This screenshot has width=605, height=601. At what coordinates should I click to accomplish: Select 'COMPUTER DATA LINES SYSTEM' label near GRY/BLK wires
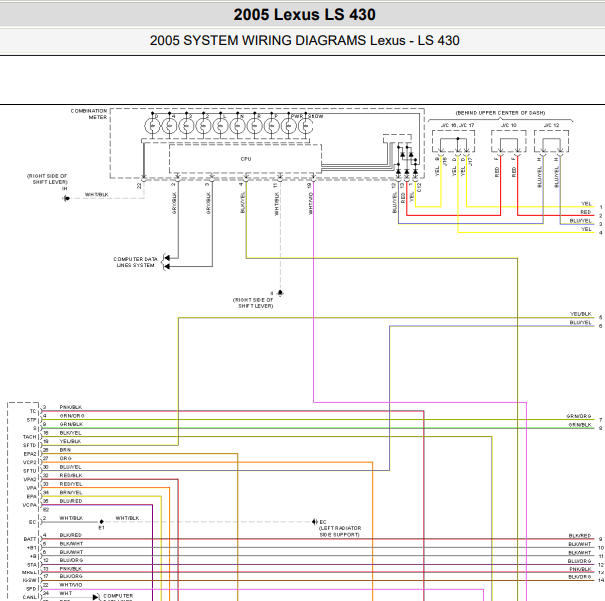coord(135,262)
